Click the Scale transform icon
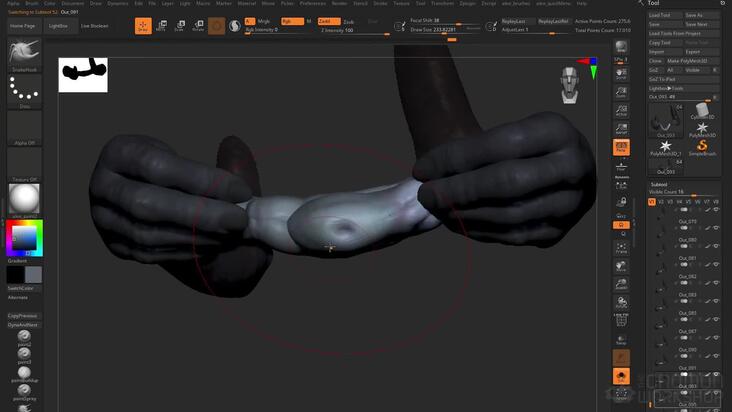 (180, 26)
